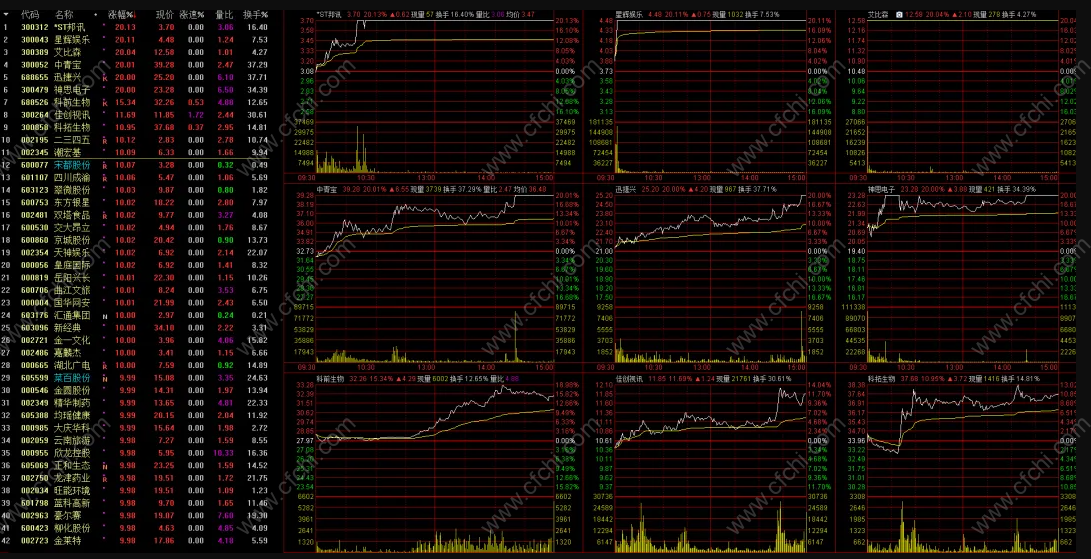This screenshot has height=559, width=1091.
Task: Click the K marker in 科前生物 row
Action: point(104,102)
